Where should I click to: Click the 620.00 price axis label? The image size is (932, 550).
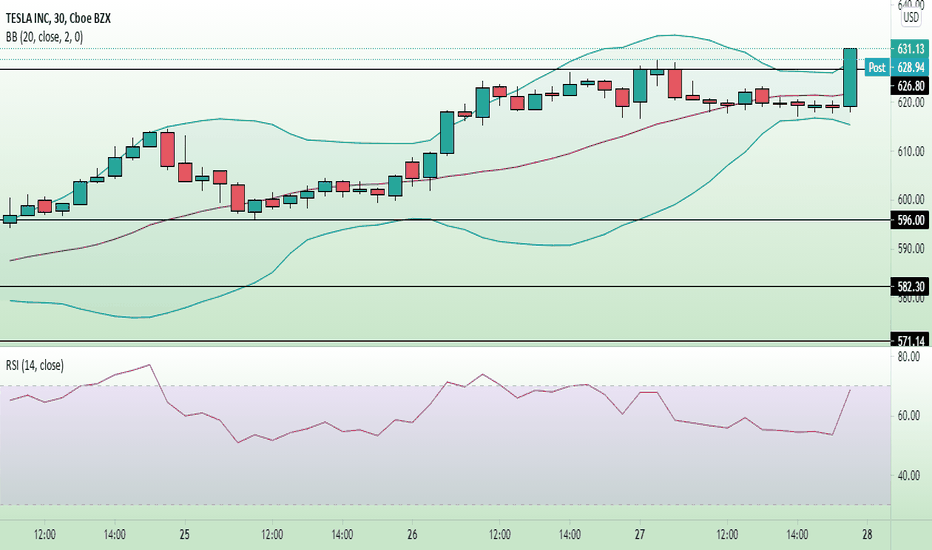pos(911,102)
